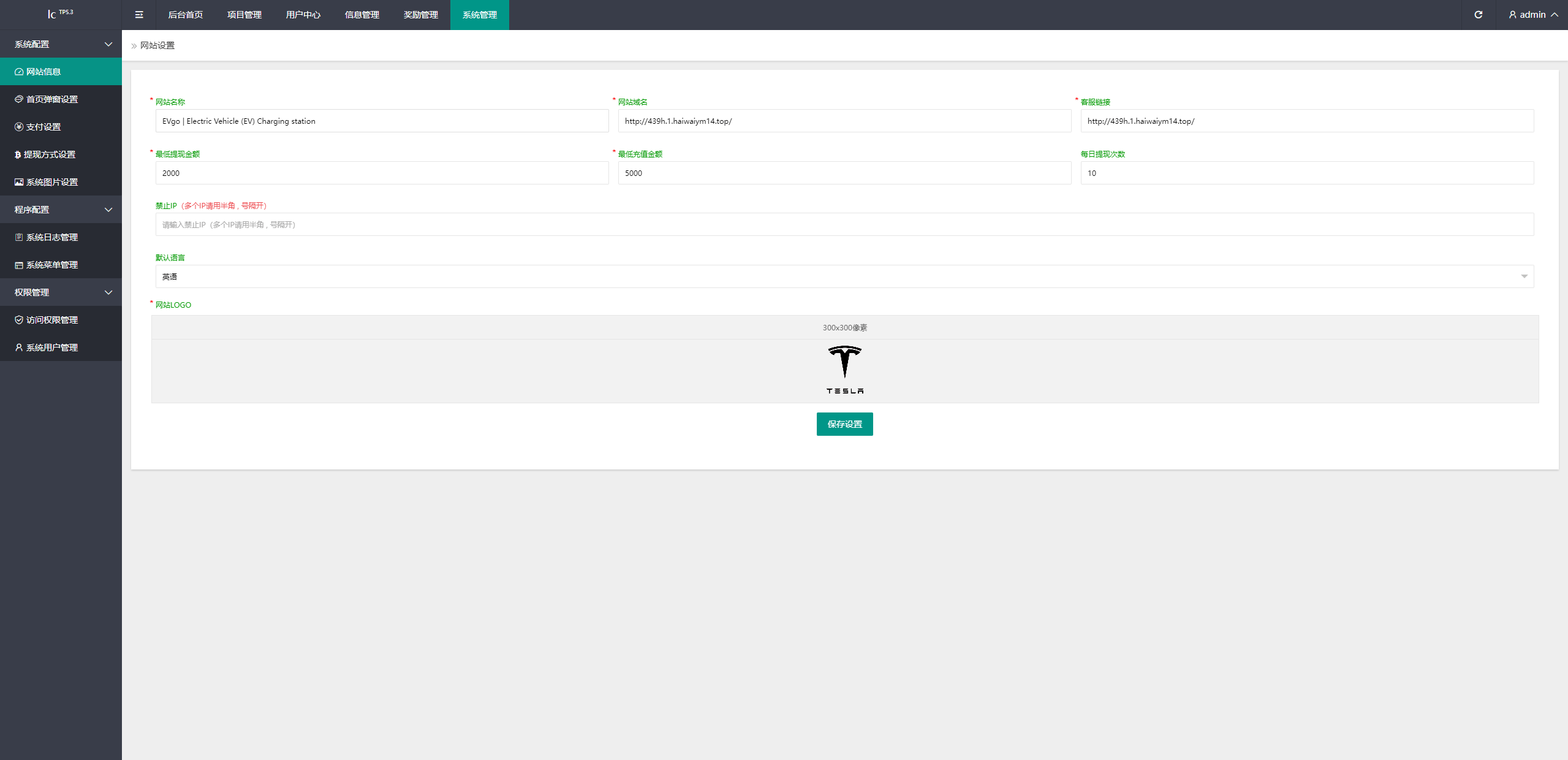Viewport: 1568px width, 760px height.
Task: Click the 系统日志管理 log icon
Action: pyautogui.click(x=19, y=237)
